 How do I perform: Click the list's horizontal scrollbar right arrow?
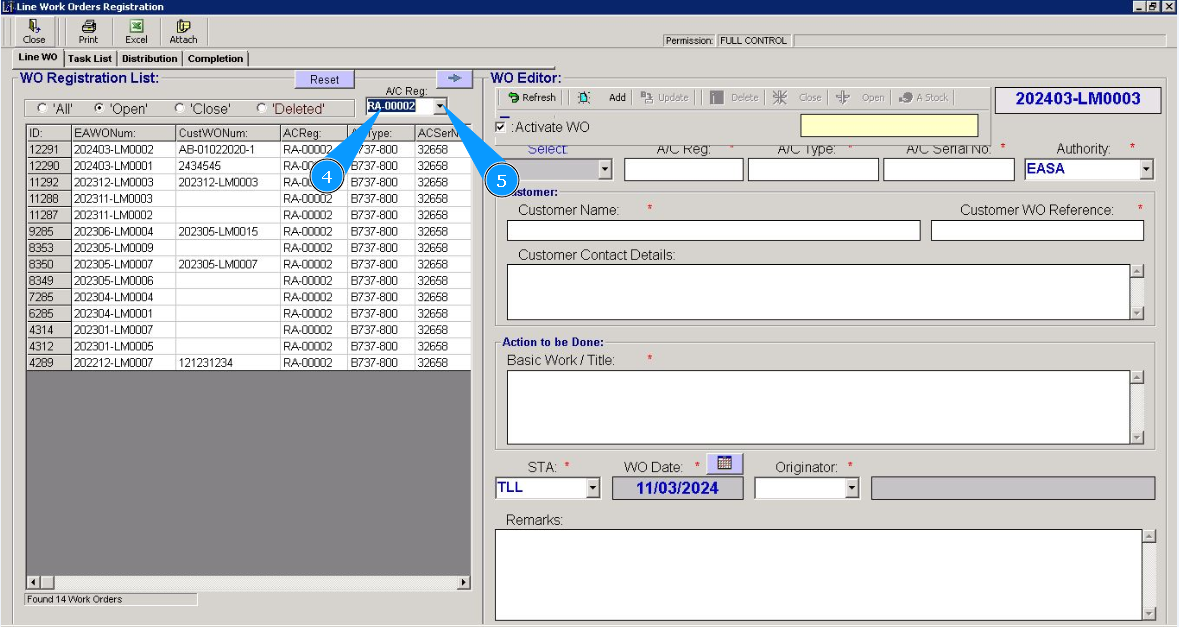pyautogui.click(x=463, y=583)
